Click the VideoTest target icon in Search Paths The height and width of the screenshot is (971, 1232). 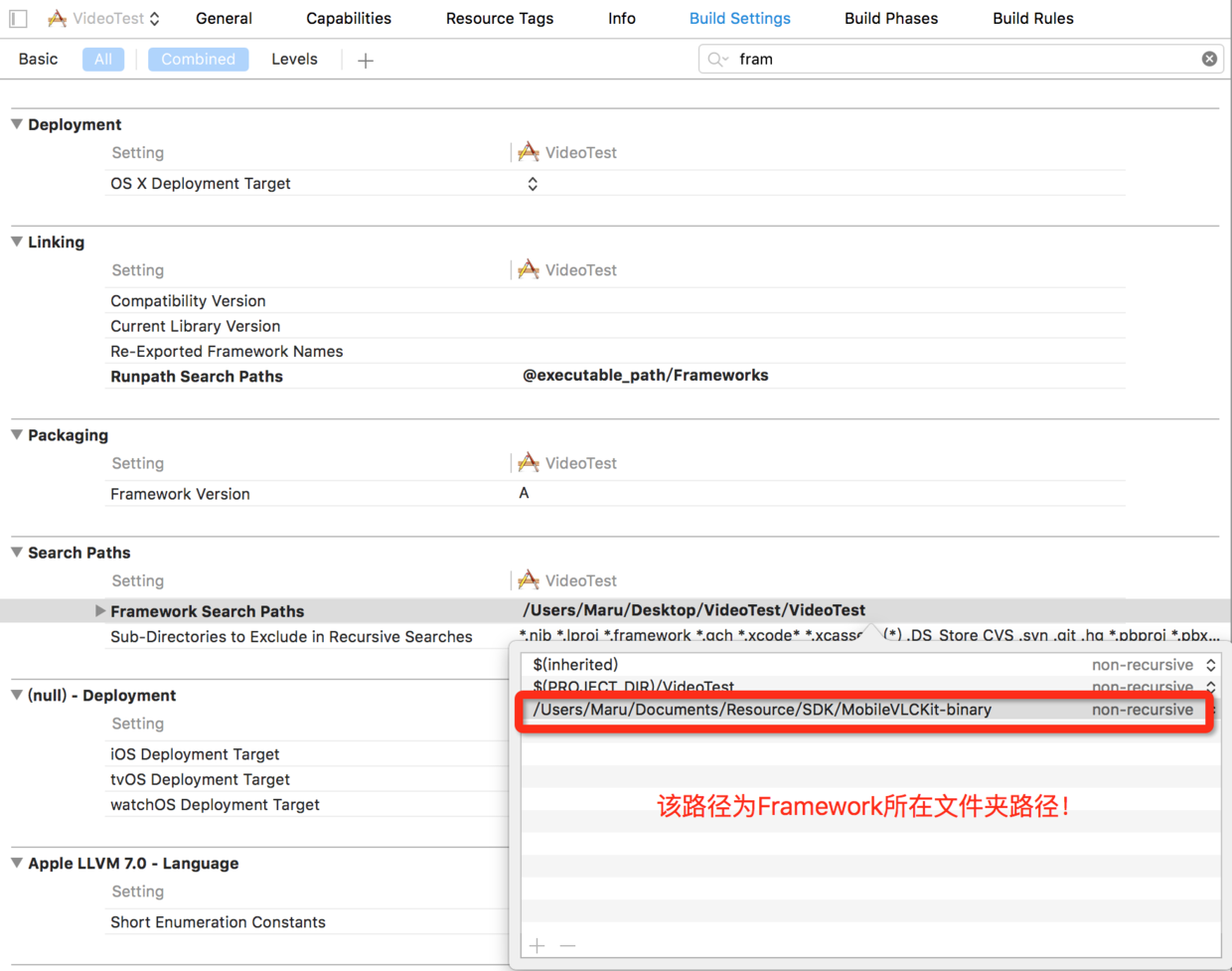[x=529, y=580]
